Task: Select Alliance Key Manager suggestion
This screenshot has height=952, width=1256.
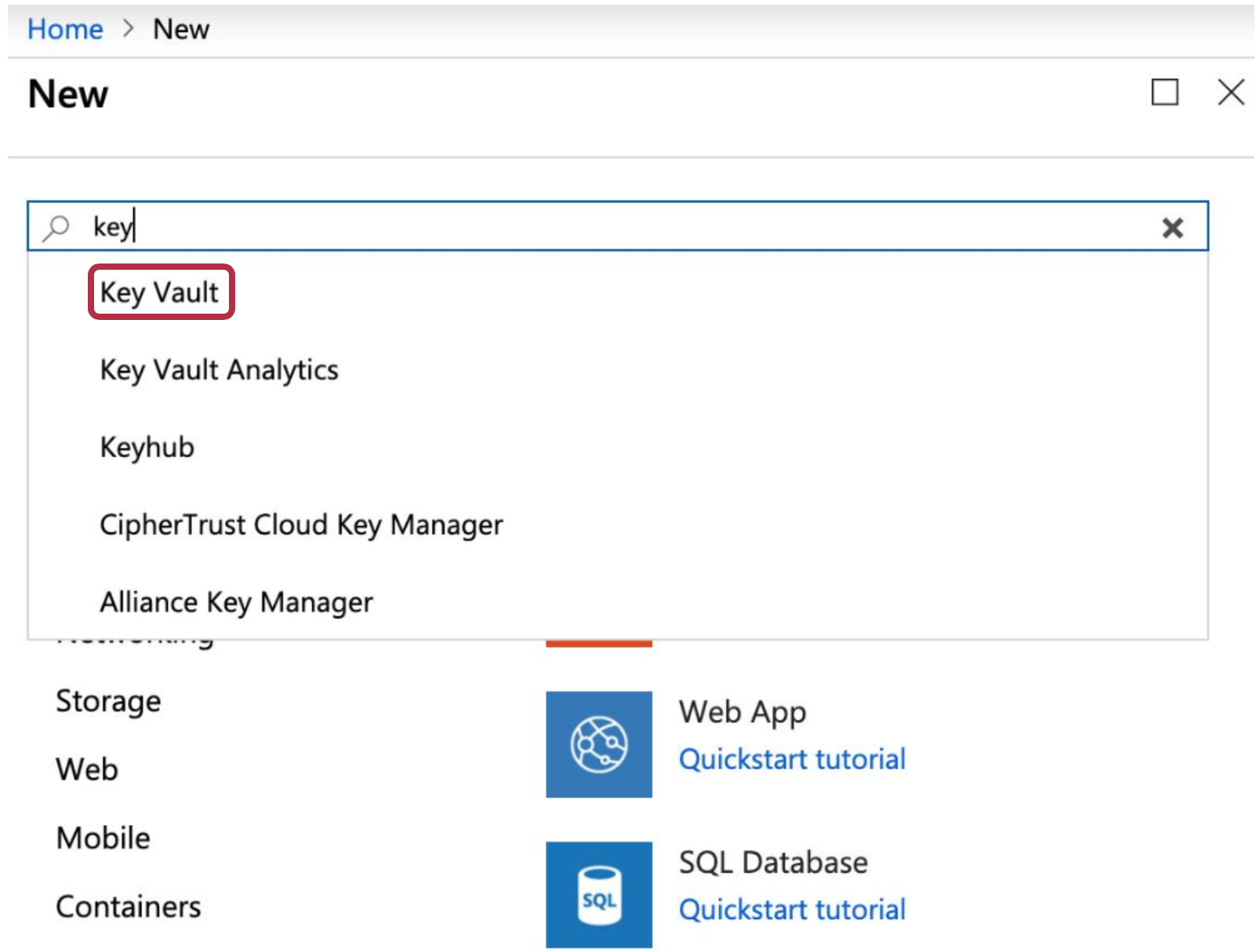Action: 237,602
